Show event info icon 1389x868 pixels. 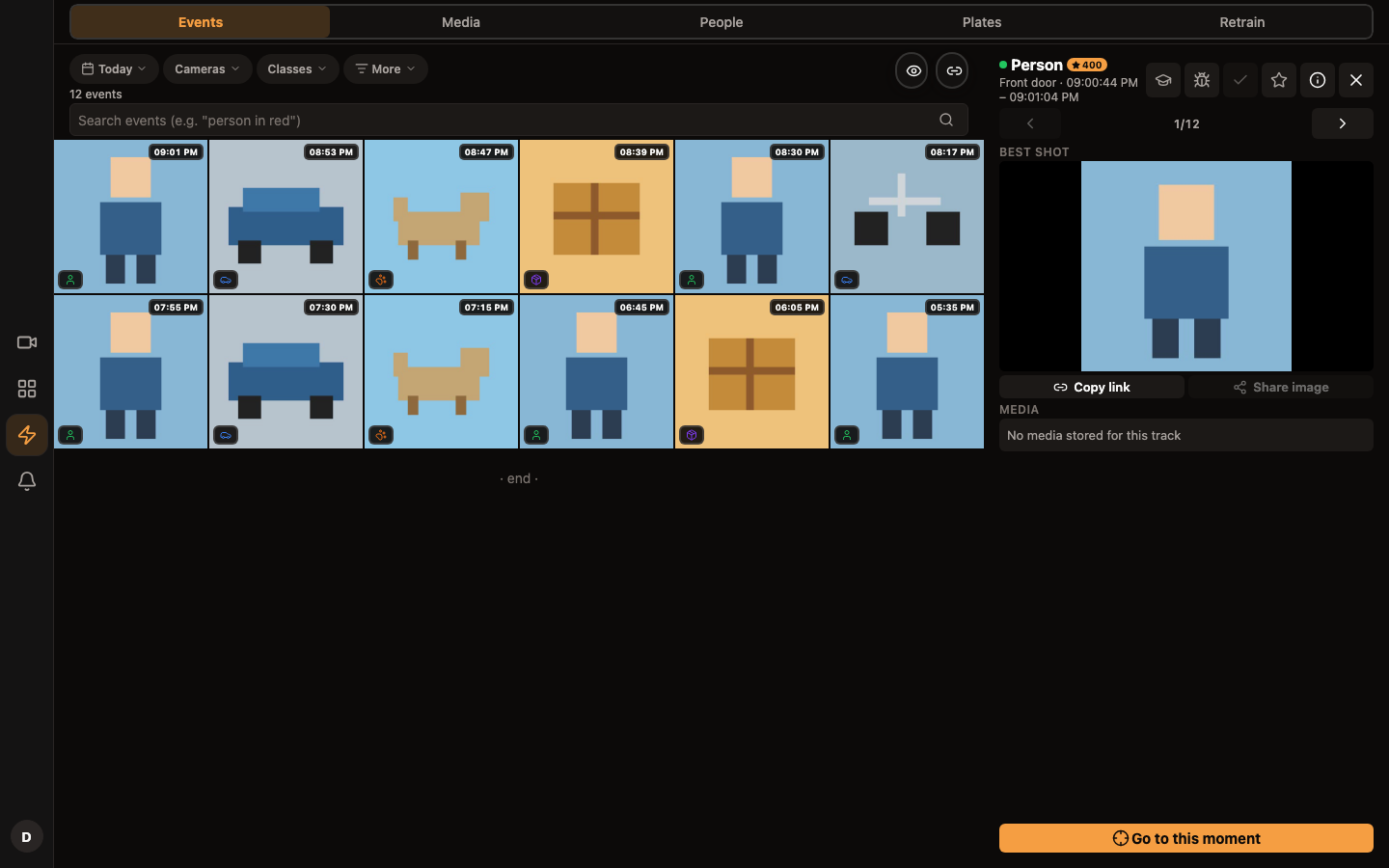coord(1318,80)
